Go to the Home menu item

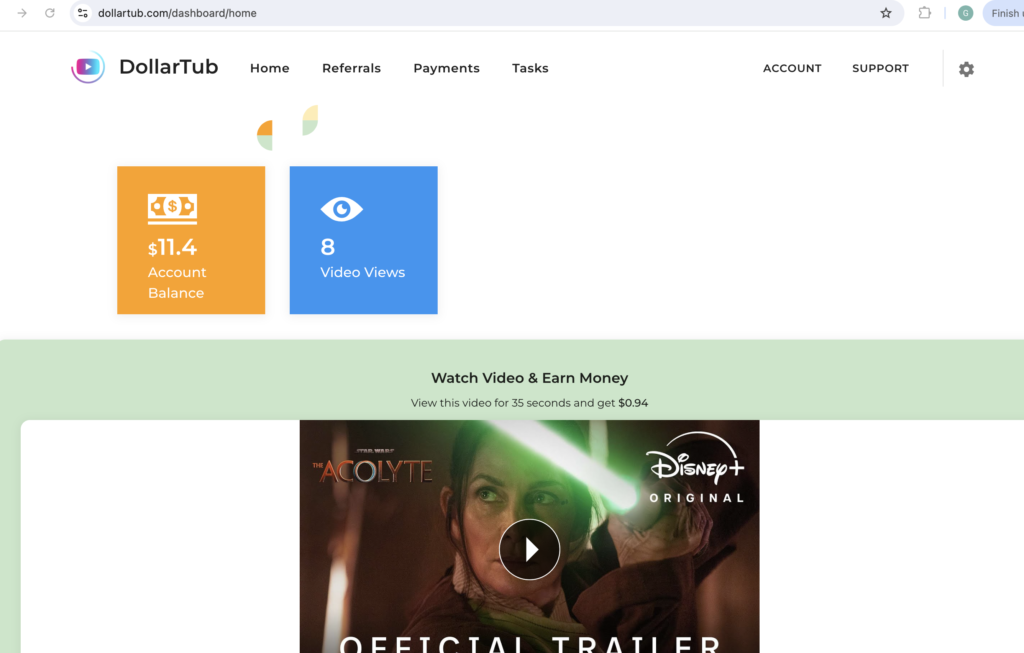[270, 68]
